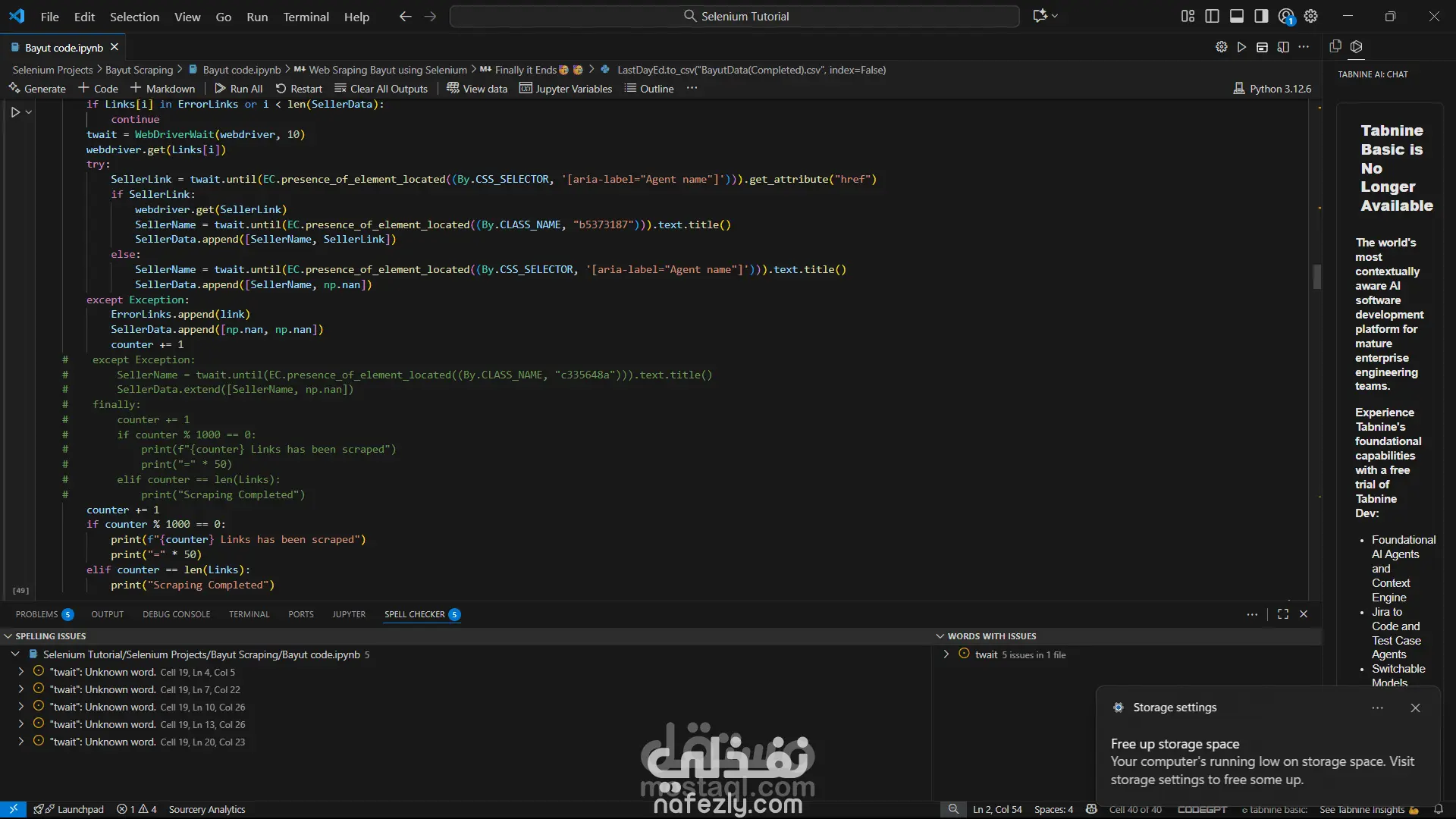Toggle the secondary side bar
Image resolution: width=1456 pixels, height=819 pixels.
pyautogui.click(x=1261, y=16)
